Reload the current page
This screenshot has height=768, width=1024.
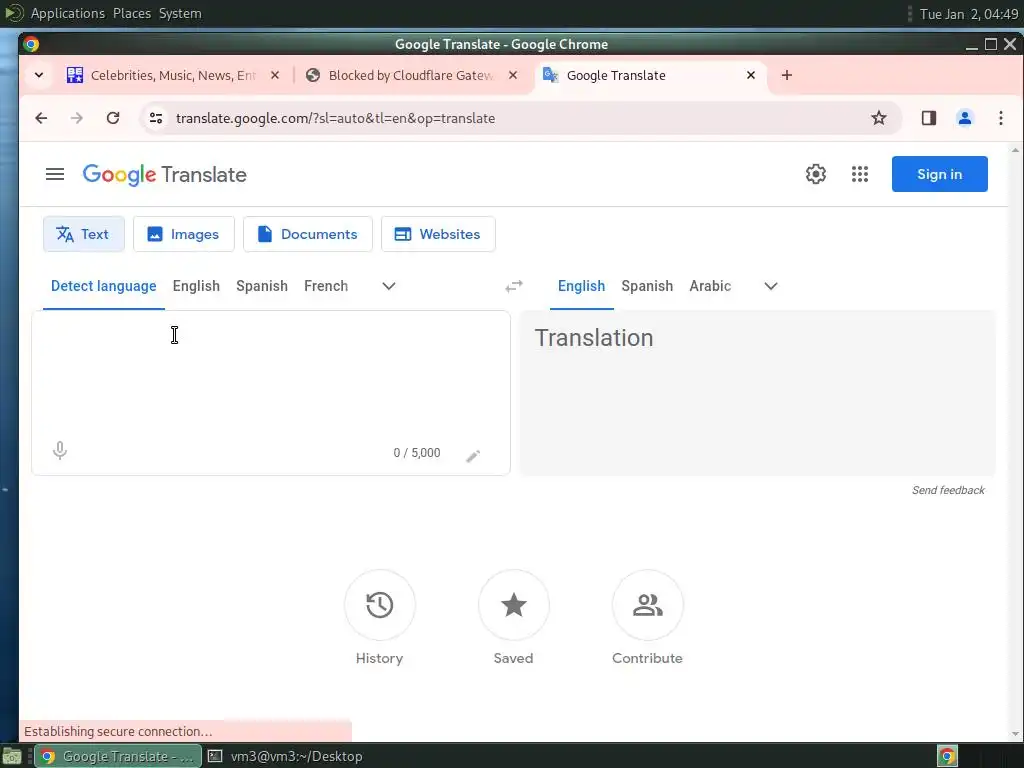click(113, 118)
